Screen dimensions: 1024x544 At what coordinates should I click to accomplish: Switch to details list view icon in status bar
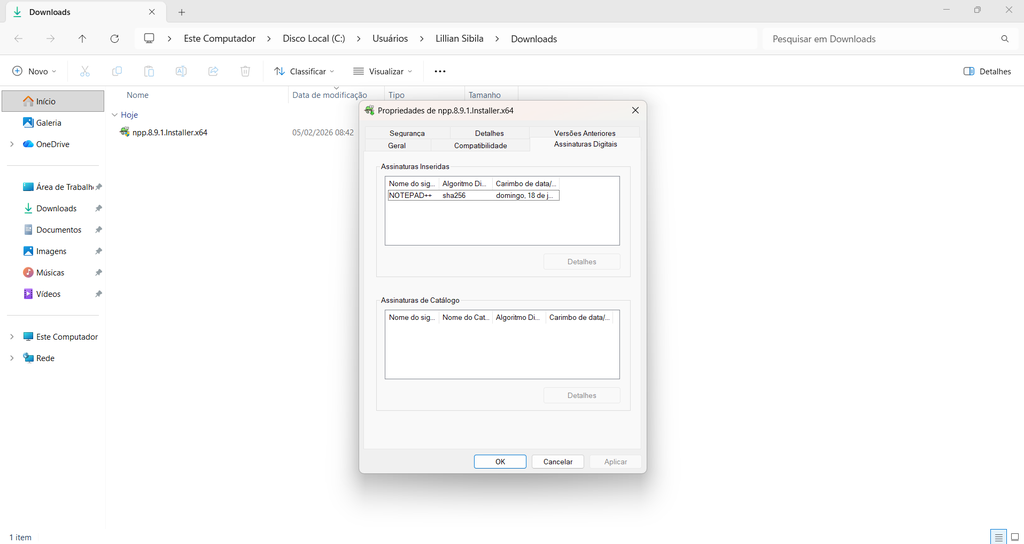999,537
